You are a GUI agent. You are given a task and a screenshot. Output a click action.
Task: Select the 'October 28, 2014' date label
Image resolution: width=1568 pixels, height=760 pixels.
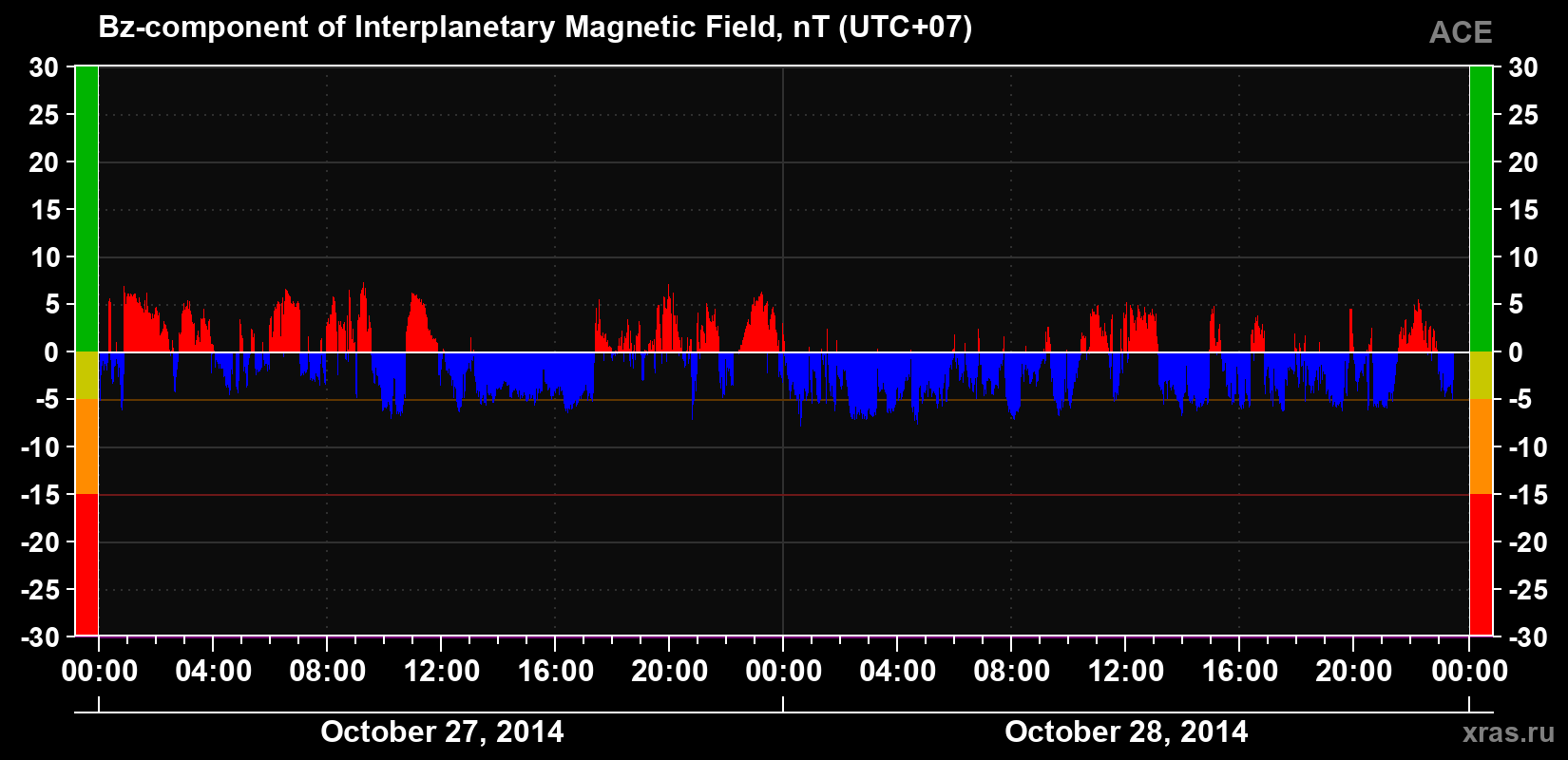click(x=1126, y=731)
